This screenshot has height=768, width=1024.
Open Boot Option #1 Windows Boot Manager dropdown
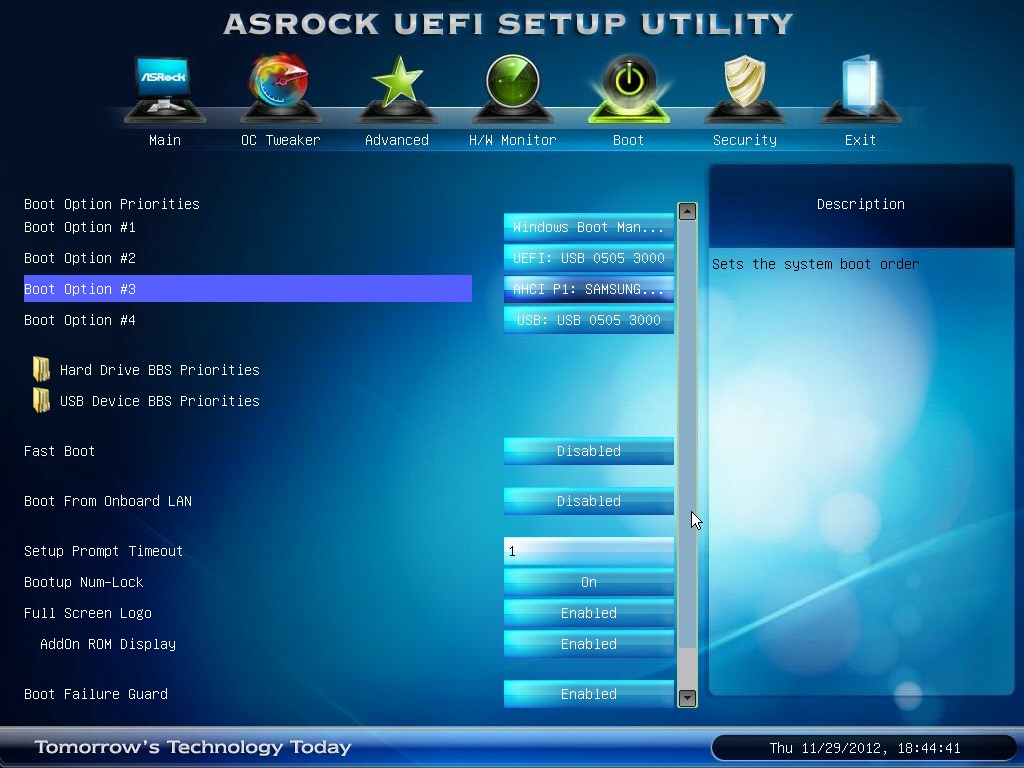pos(588,227)
